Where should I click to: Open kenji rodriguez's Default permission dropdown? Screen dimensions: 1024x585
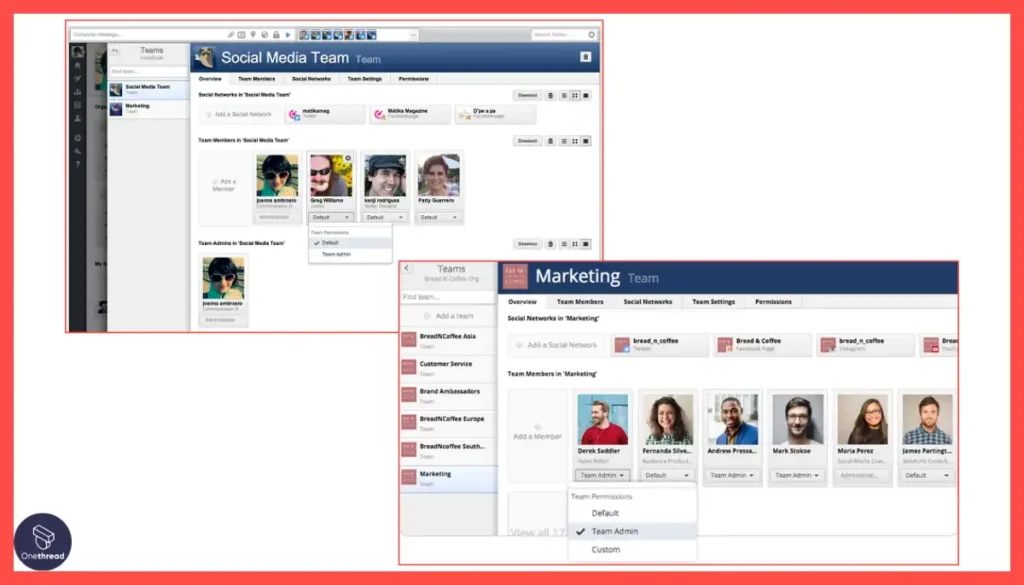click(x=385, y=217)
